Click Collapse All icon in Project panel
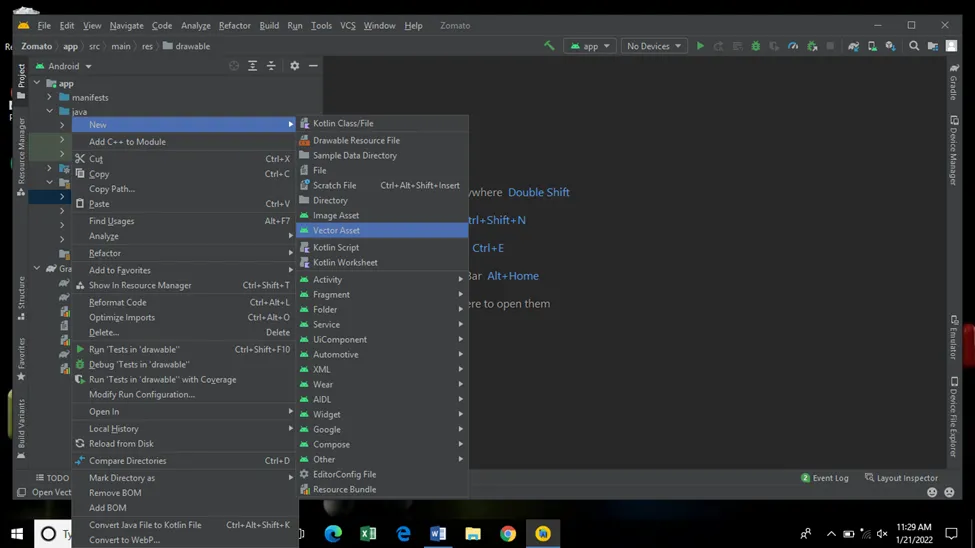Viewport: 975px width, 548px height. pyautogui.click(x=271, y=66)
